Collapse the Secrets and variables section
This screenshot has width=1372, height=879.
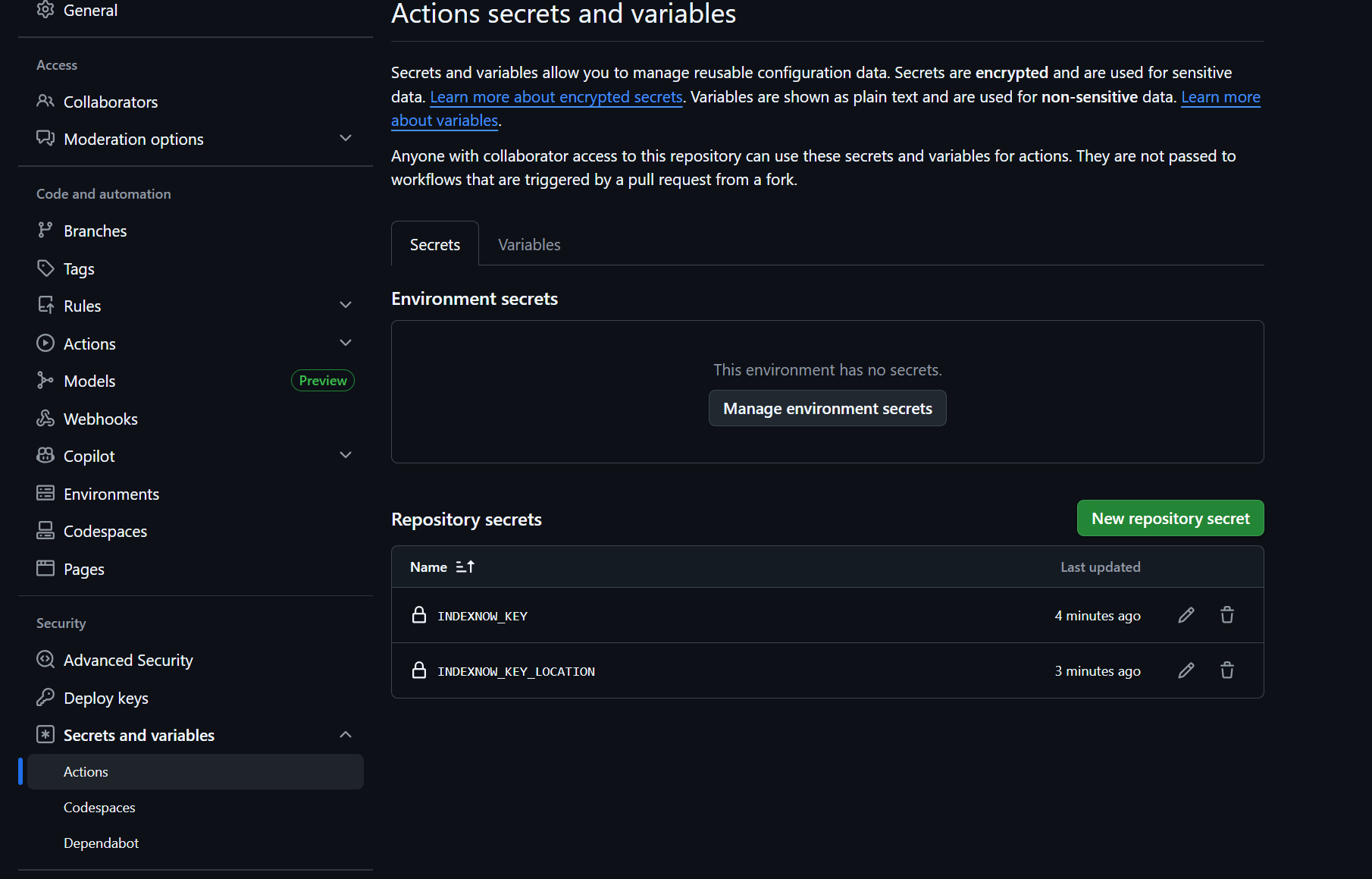pos(346,735)
